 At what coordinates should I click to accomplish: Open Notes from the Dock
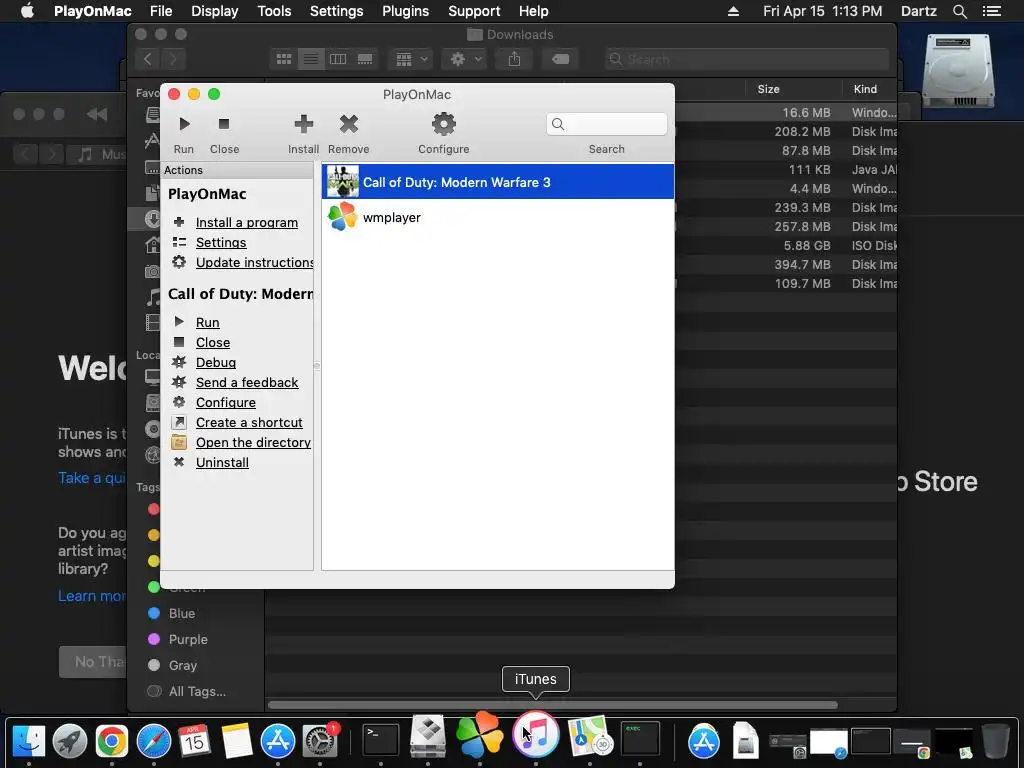236,741
